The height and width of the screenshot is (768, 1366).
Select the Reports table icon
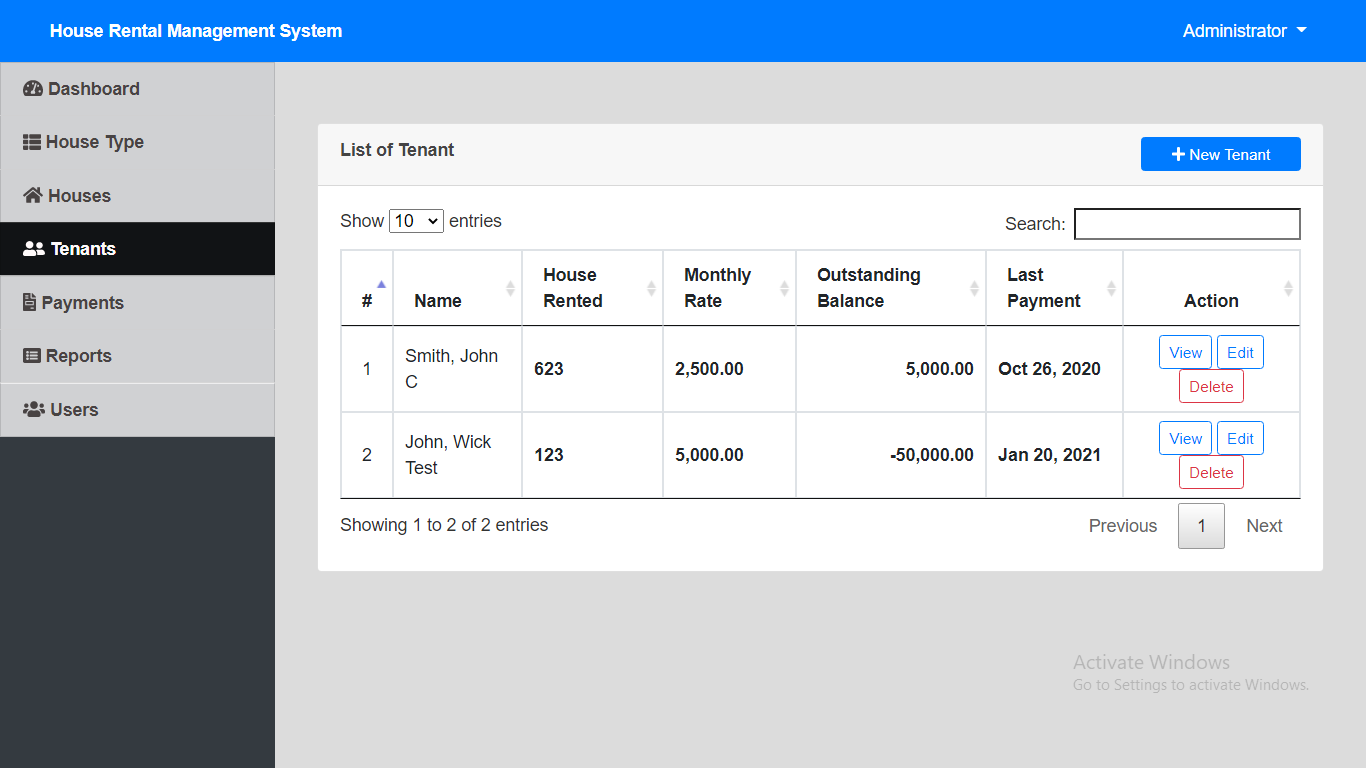click(x=31, y=355)
